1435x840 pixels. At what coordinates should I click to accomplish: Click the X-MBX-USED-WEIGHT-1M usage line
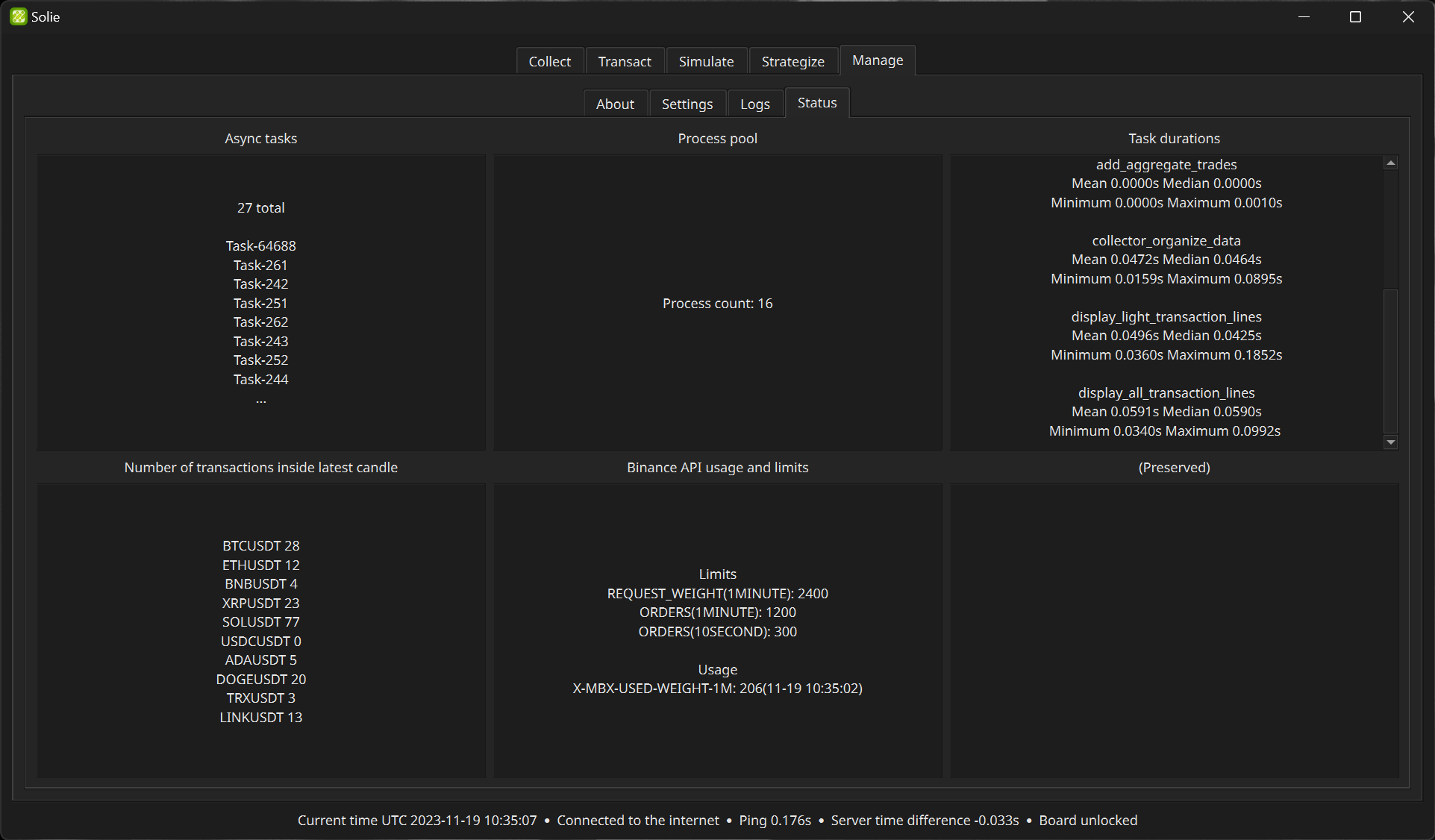[x=717, y=689]
